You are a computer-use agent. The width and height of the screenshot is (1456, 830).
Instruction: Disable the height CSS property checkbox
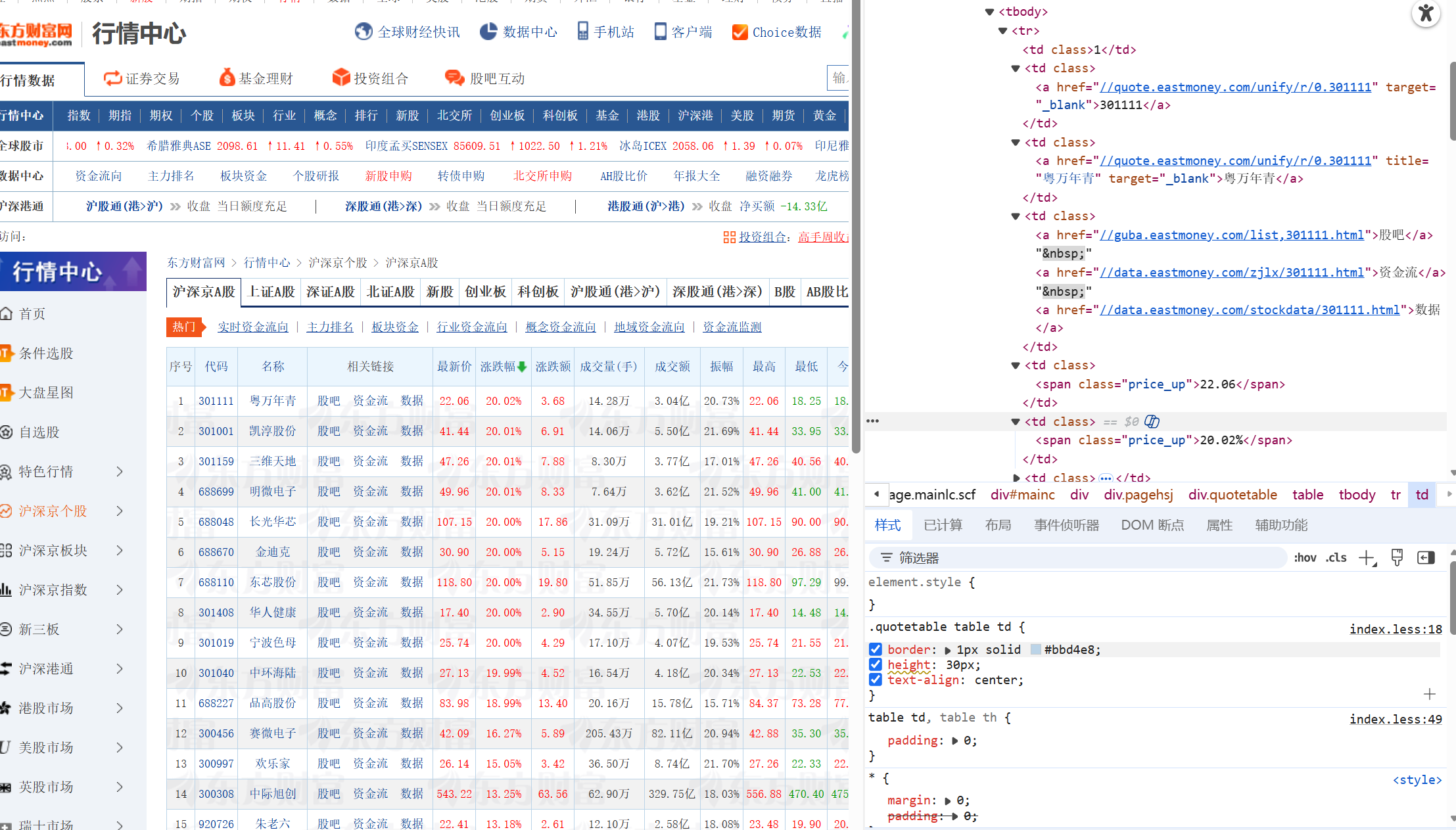point(876,664)
